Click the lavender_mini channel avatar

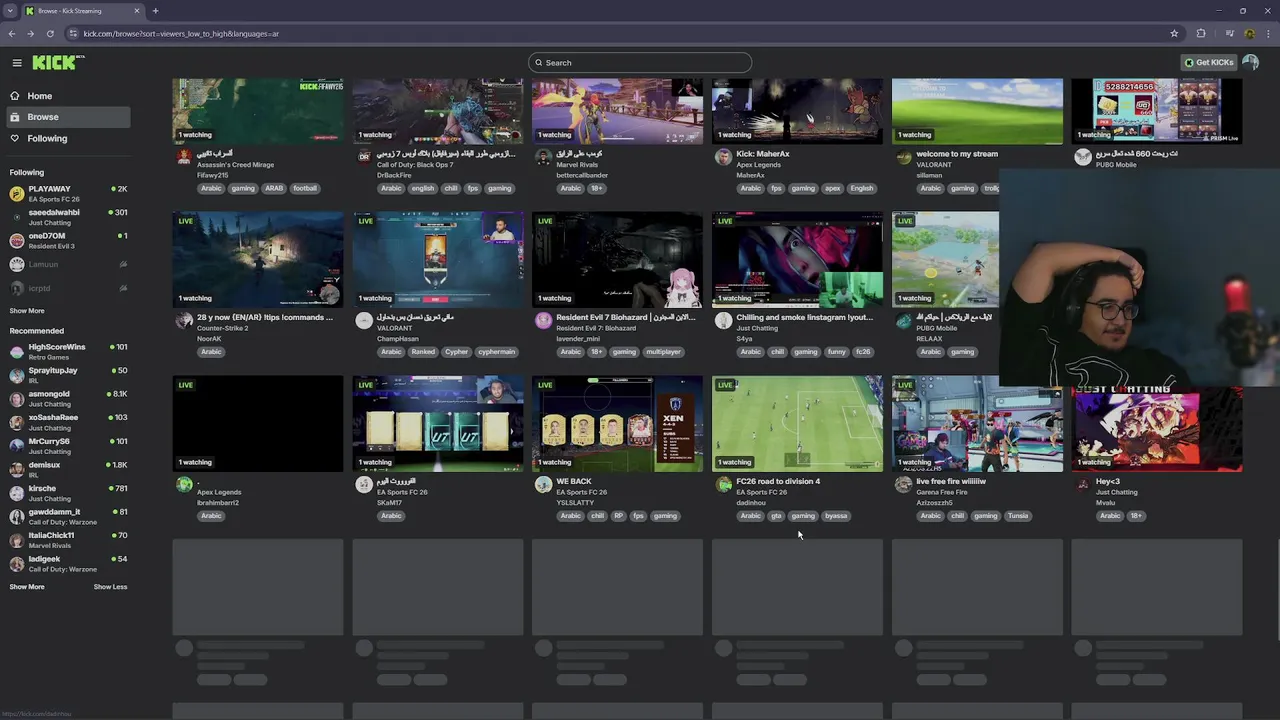[x=543, y=320]
